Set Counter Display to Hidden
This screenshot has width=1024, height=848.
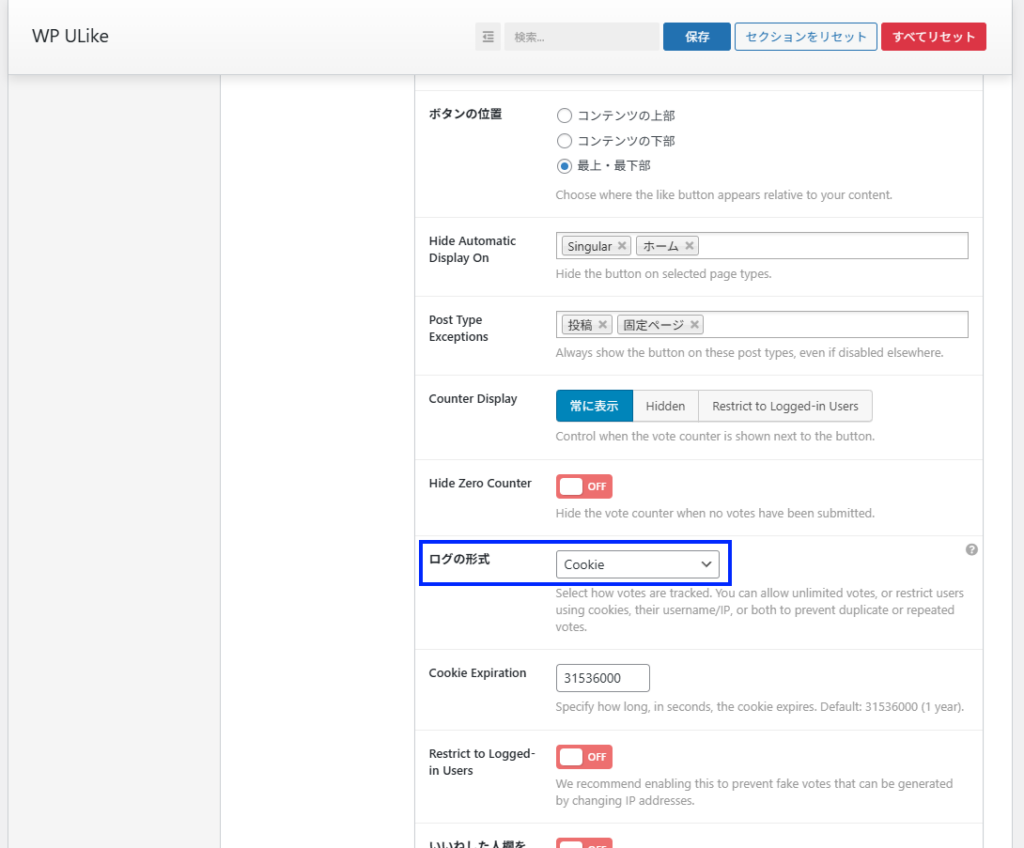[665, 406]
